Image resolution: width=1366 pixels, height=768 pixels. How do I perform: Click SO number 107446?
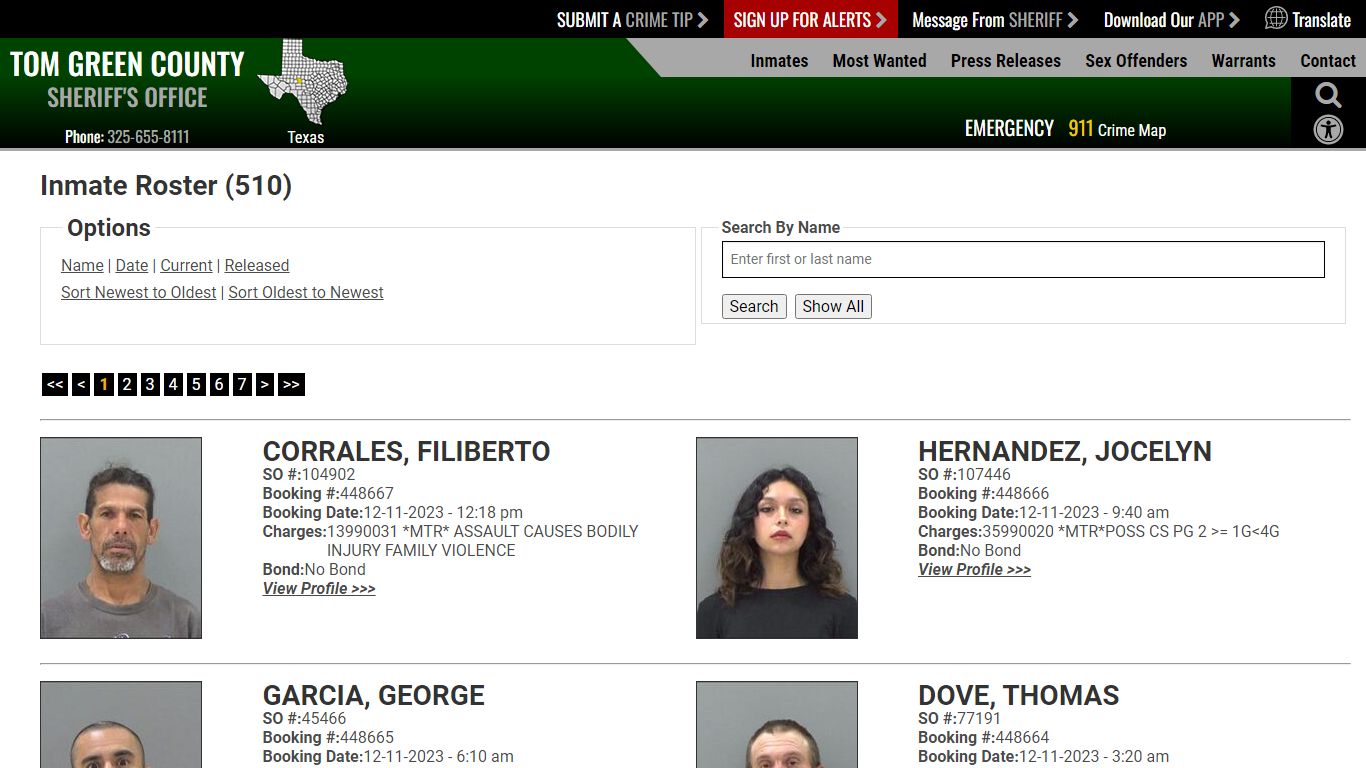(x=985, y=475)
